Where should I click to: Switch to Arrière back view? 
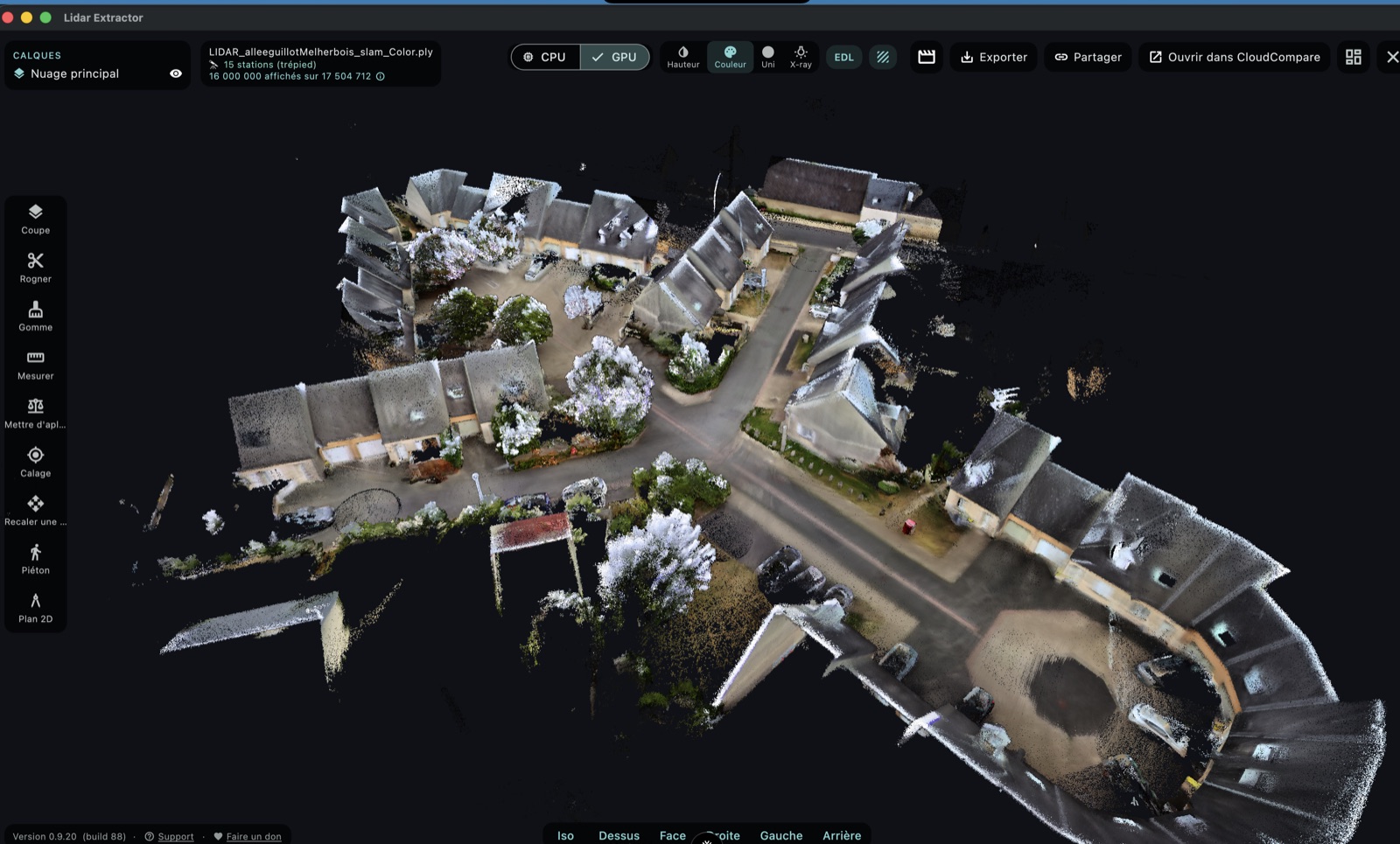842,835
